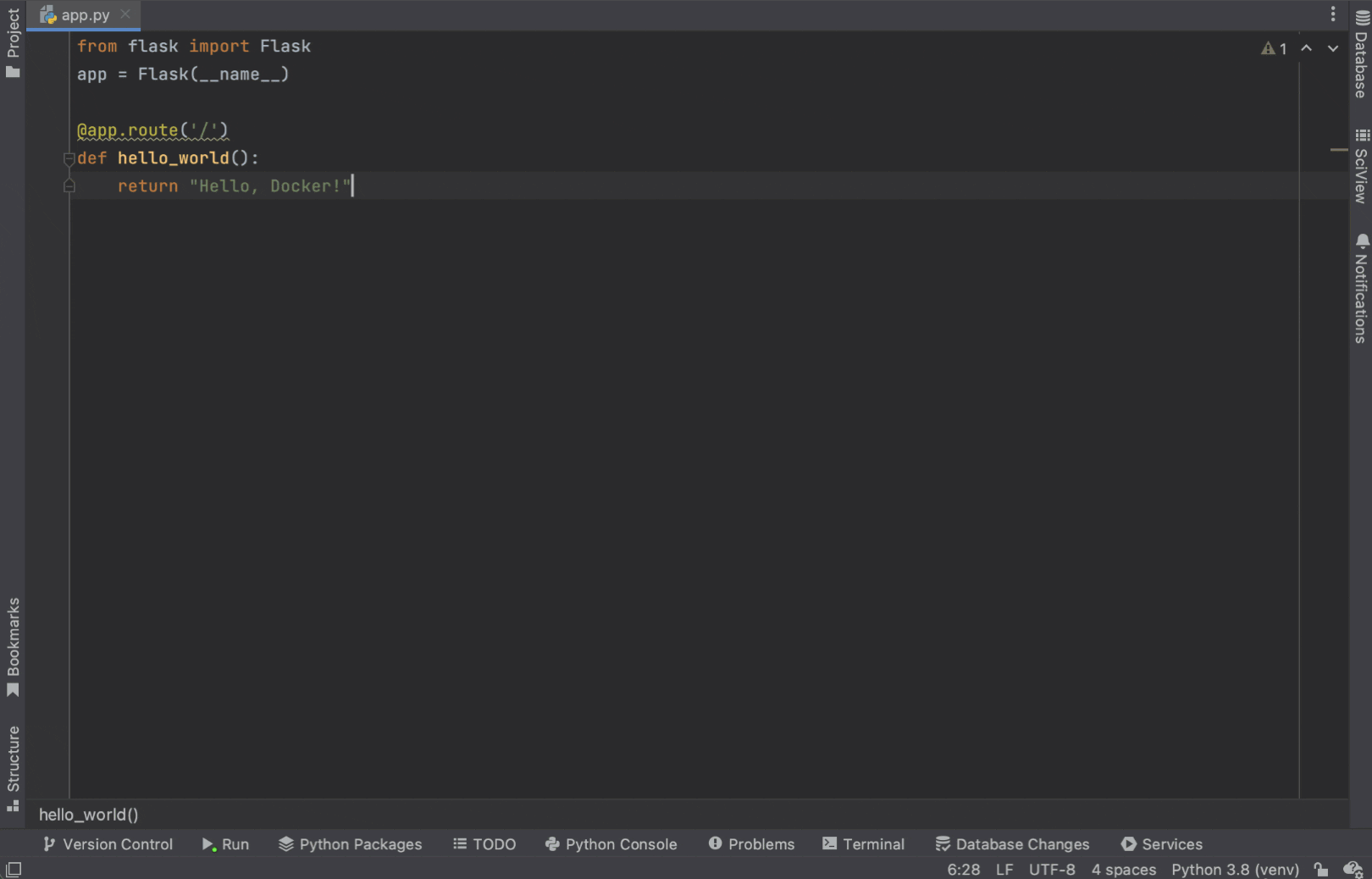Toggle the TODO tool window
Viewport: 1372px width, 879px height.
[484, 843]
